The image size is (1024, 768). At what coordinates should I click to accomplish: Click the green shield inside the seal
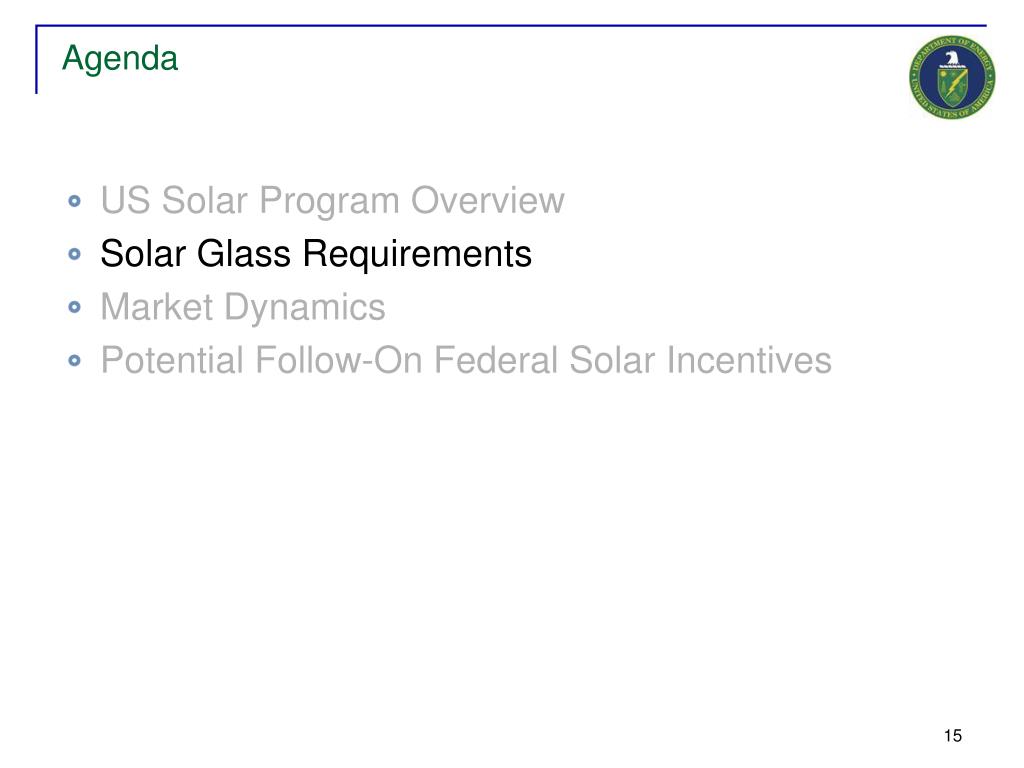(952, 88)
